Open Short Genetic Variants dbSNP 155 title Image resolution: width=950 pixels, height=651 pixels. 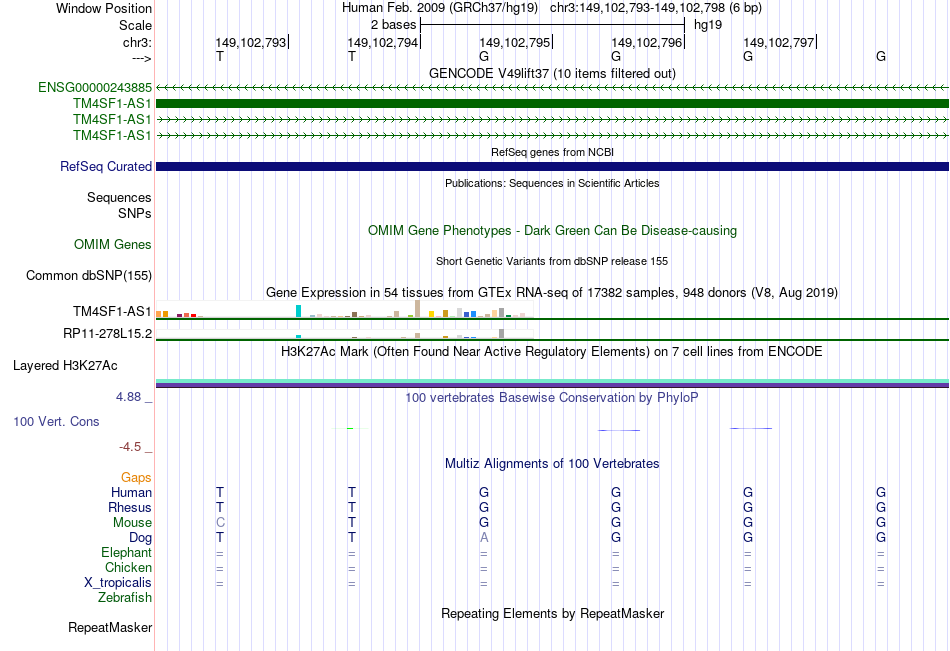[x=552, y=261]
